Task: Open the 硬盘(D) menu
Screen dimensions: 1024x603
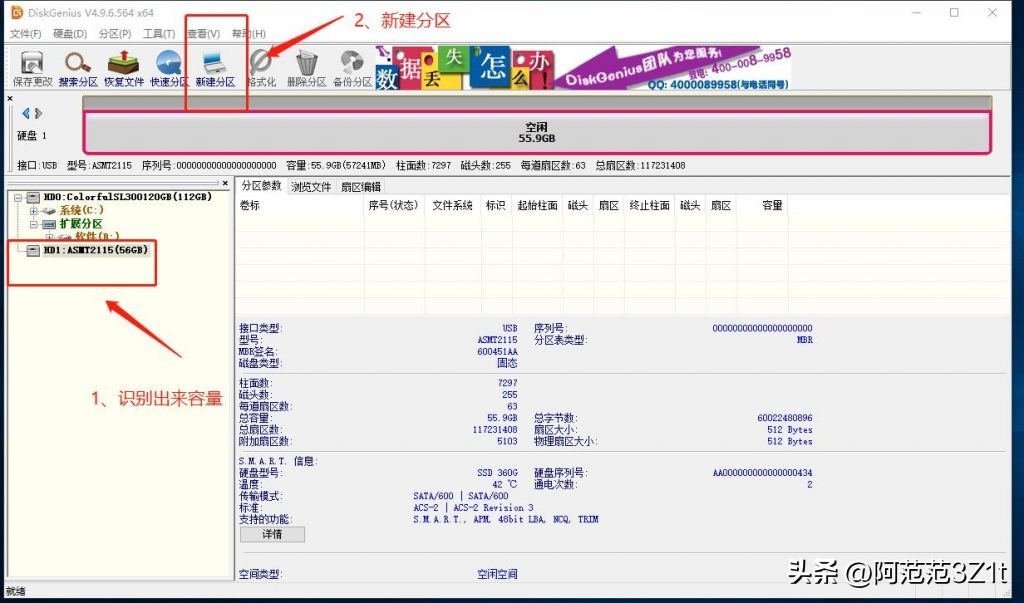Action: point(70,33)
